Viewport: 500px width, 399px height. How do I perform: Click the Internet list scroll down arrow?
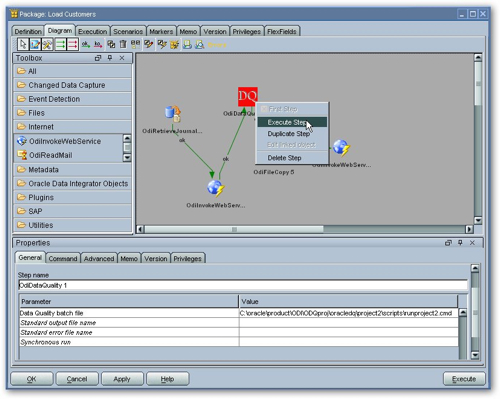(x=127, y=157)
